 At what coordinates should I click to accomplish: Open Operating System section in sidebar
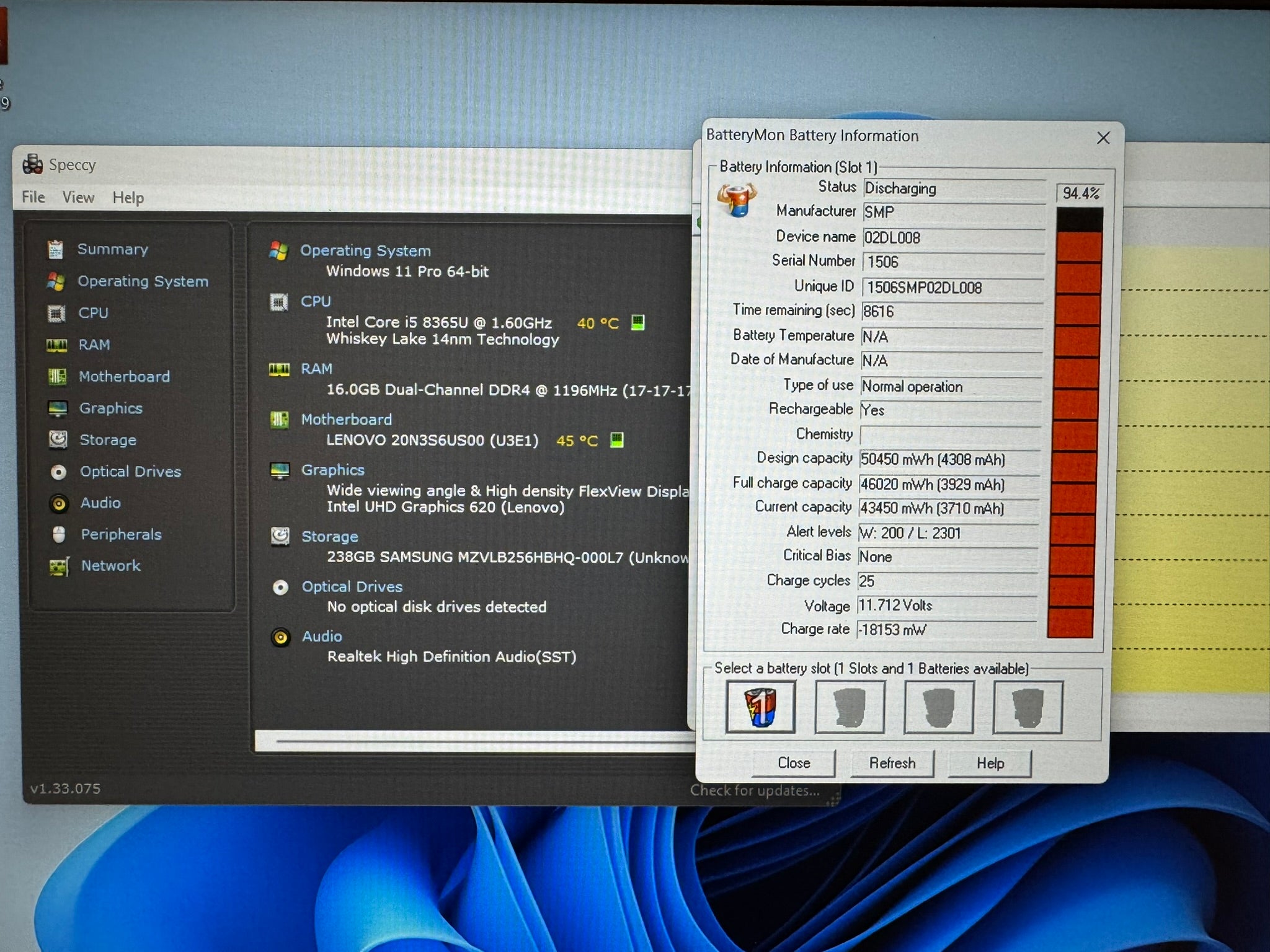143,281
